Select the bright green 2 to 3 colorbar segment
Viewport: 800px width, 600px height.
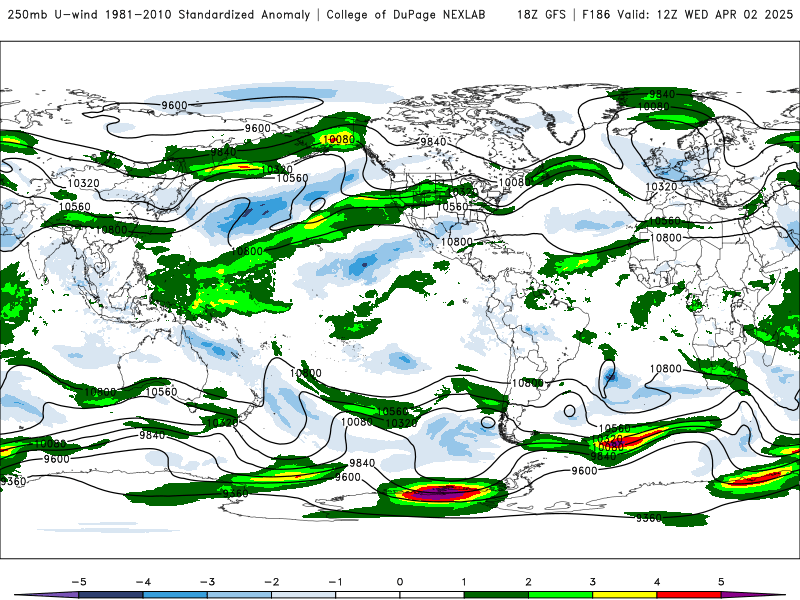(560, 595)
